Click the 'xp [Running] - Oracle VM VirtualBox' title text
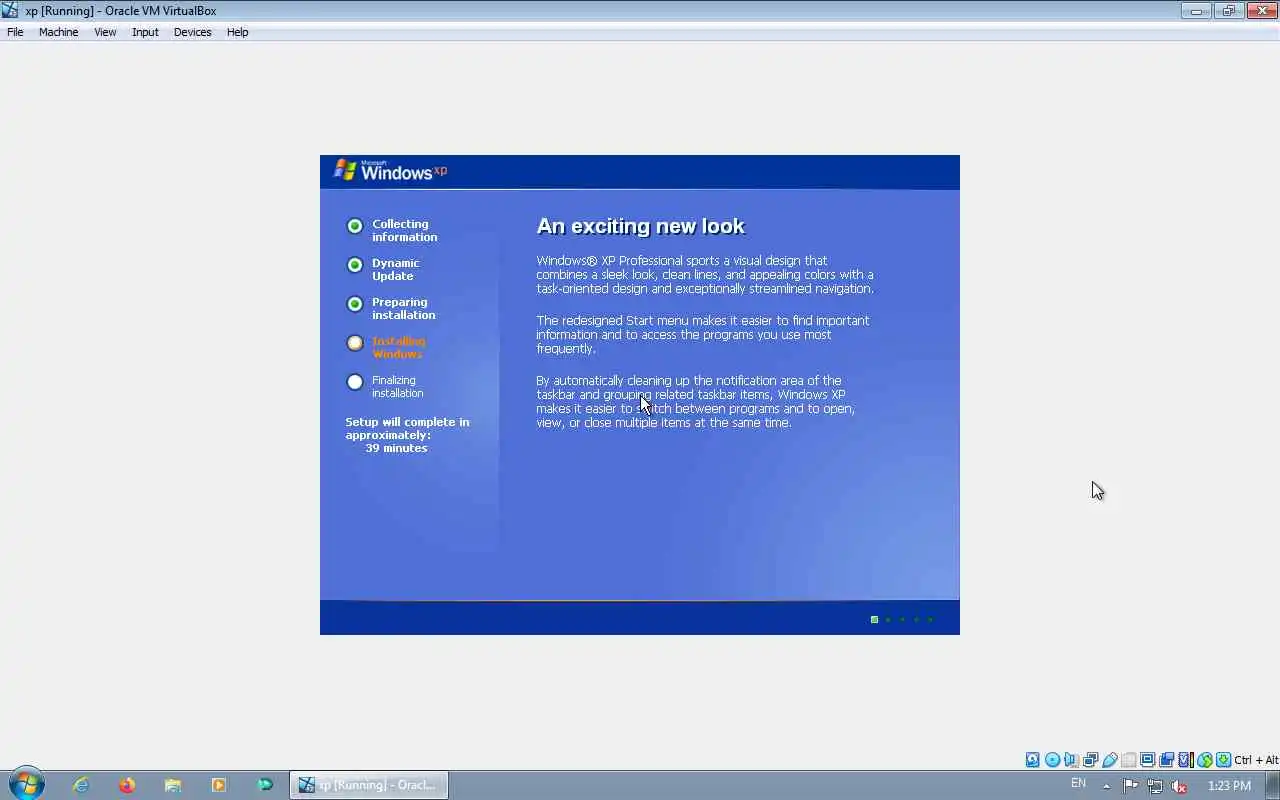 pyautogui.click(x=121, y=11)
